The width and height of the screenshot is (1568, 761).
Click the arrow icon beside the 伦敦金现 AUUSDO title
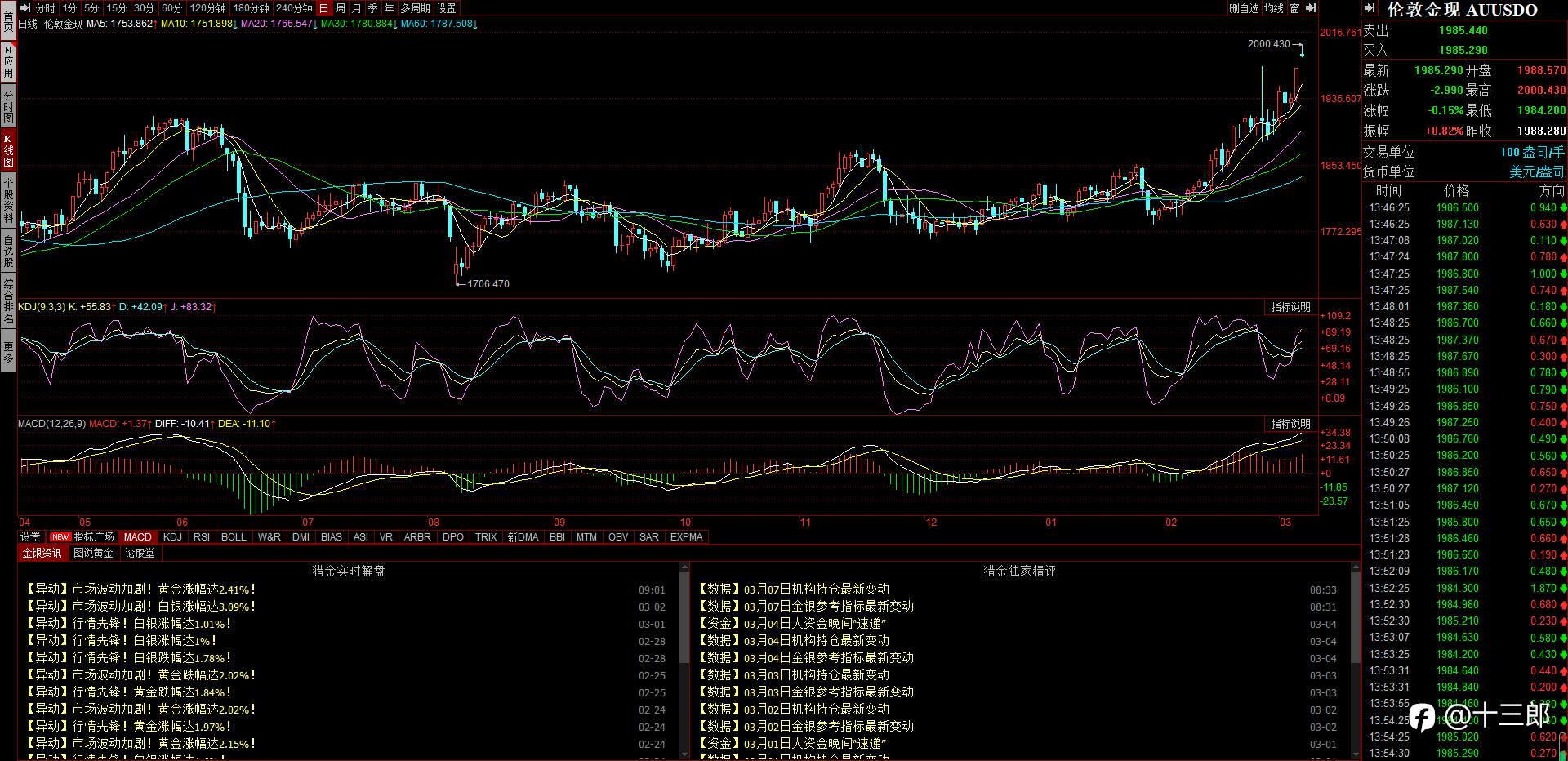[1370, 9]
